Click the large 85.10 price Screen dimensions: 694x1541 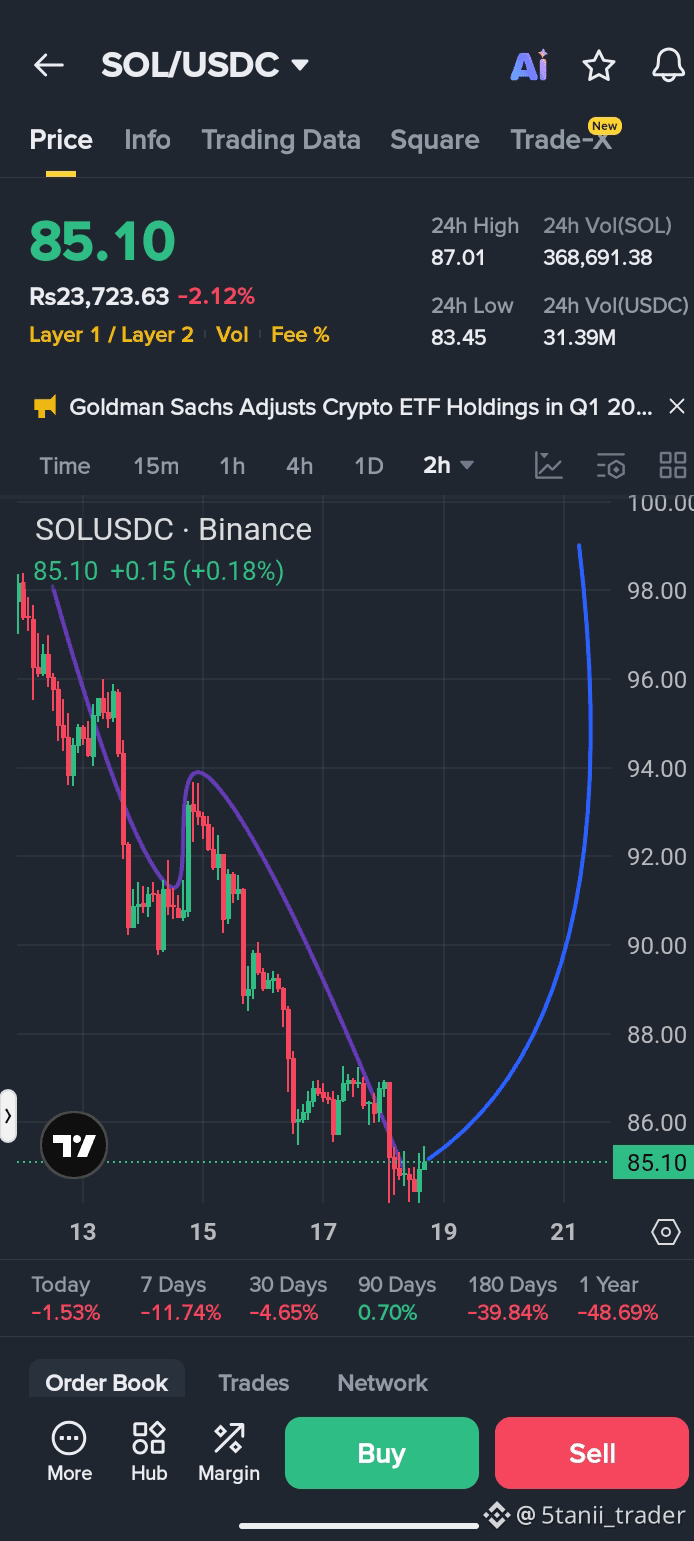(x=102, y=241)
